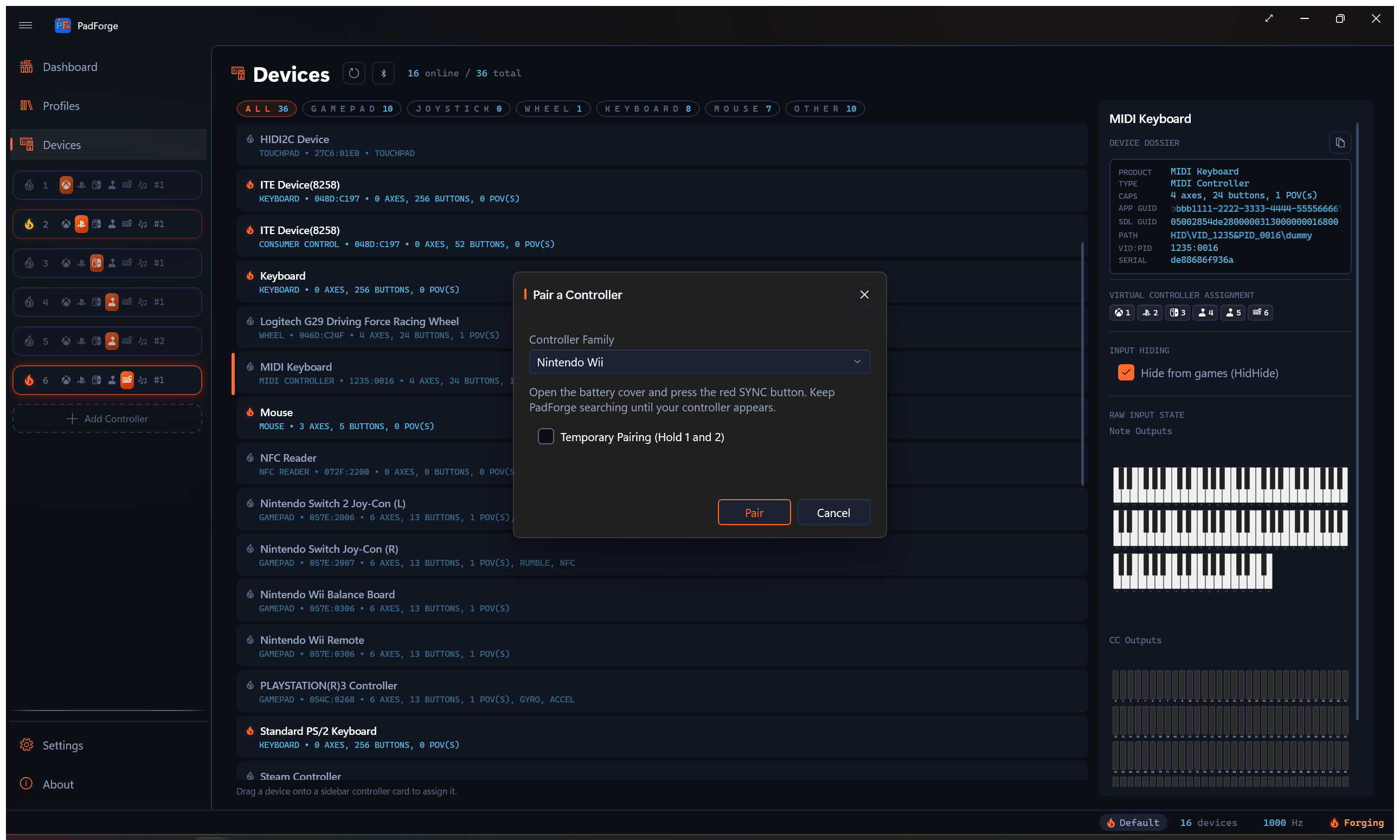Image resolution: width=1400 pixels, height=840 pixels.
Task: Click virtual controller assignment chip 6 (keyboard)
Action: [1260, 313]
